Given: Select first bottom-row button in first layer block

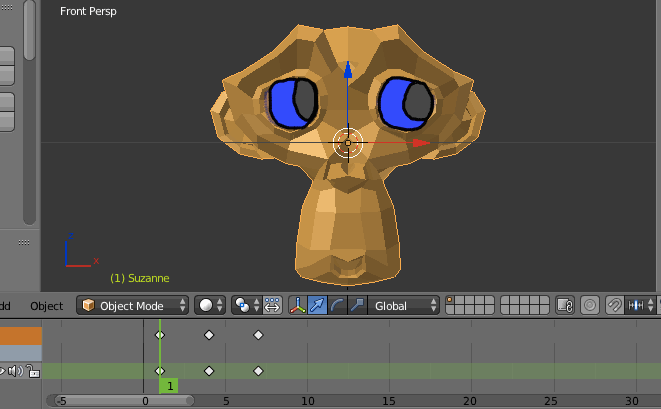Looking at the screenshot, I should click(450, 310).
